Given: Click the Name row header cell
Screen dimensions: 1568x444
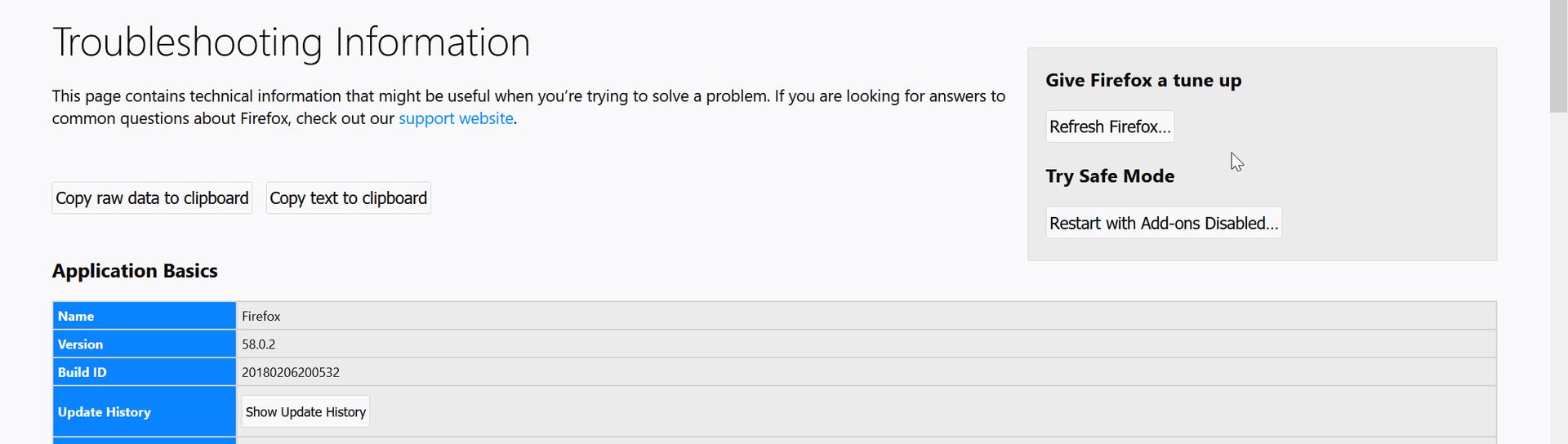Looking at the screenshot, I should pos(144,316).
